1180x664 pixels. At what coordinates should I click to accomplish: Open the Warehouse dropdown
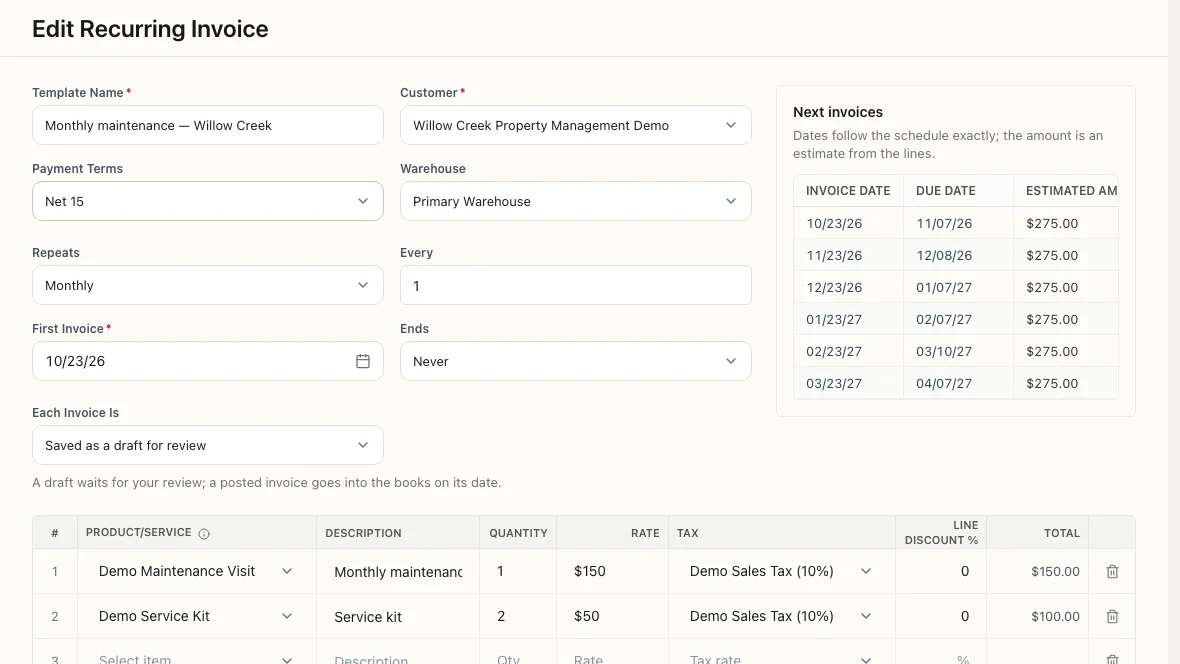pyautogui.click(x=576, y=201)
